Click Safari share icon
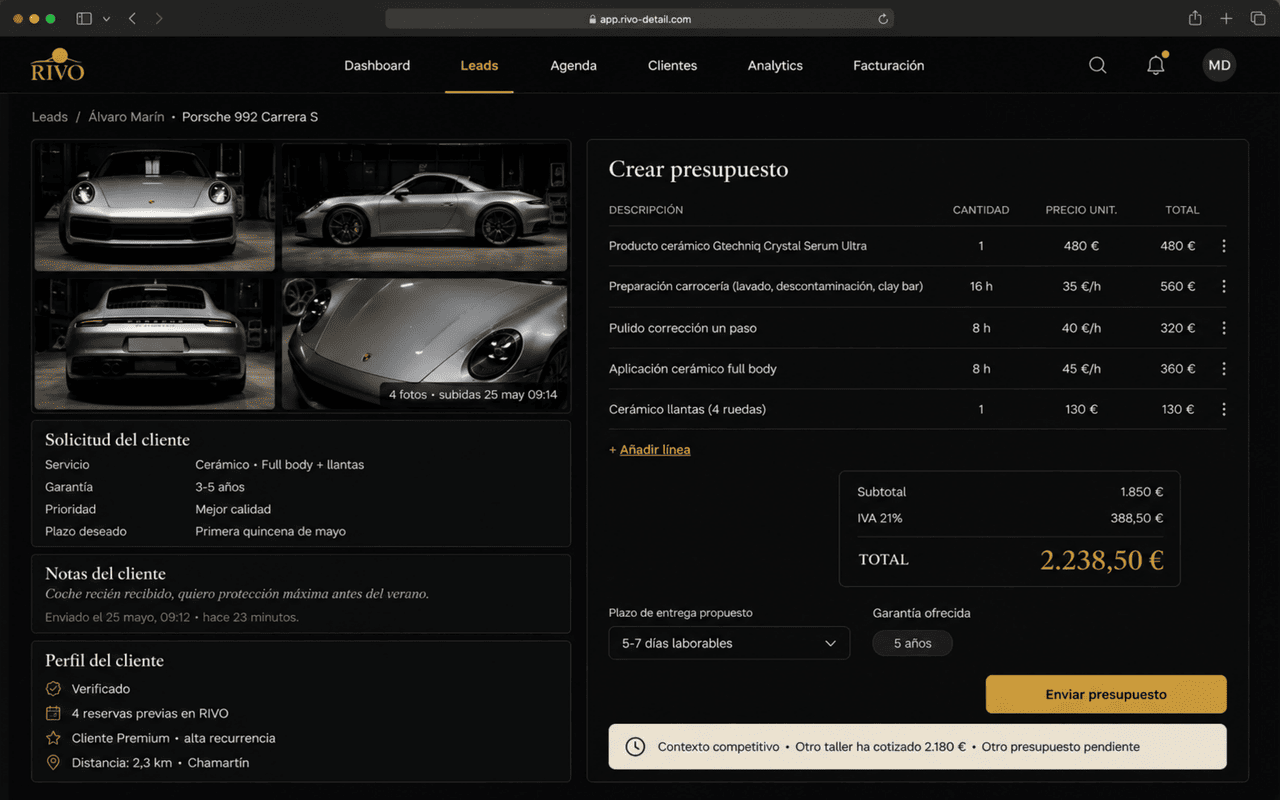The height and width of the screenshot is (800, 1280). [x=1195, y=19]
